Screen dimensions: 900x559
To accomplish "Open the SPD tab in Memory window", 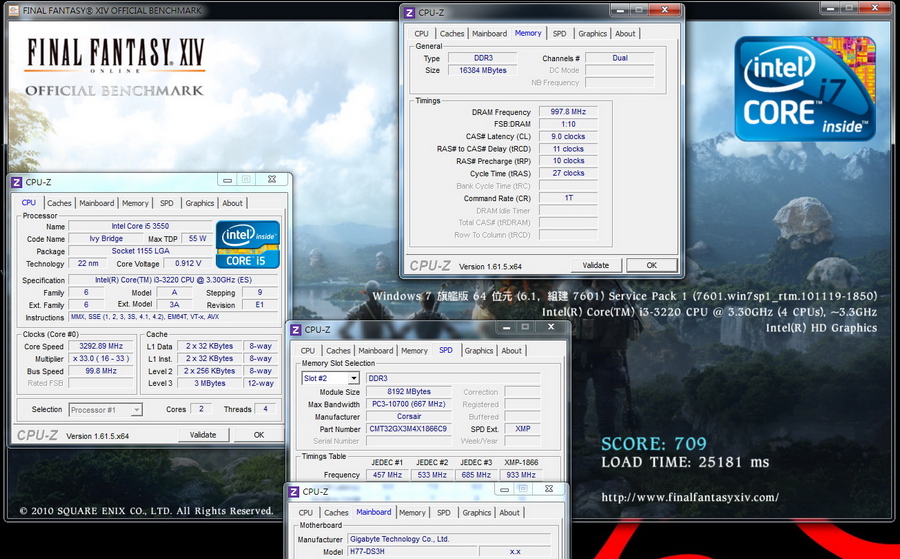I will (x=559, y=34).
